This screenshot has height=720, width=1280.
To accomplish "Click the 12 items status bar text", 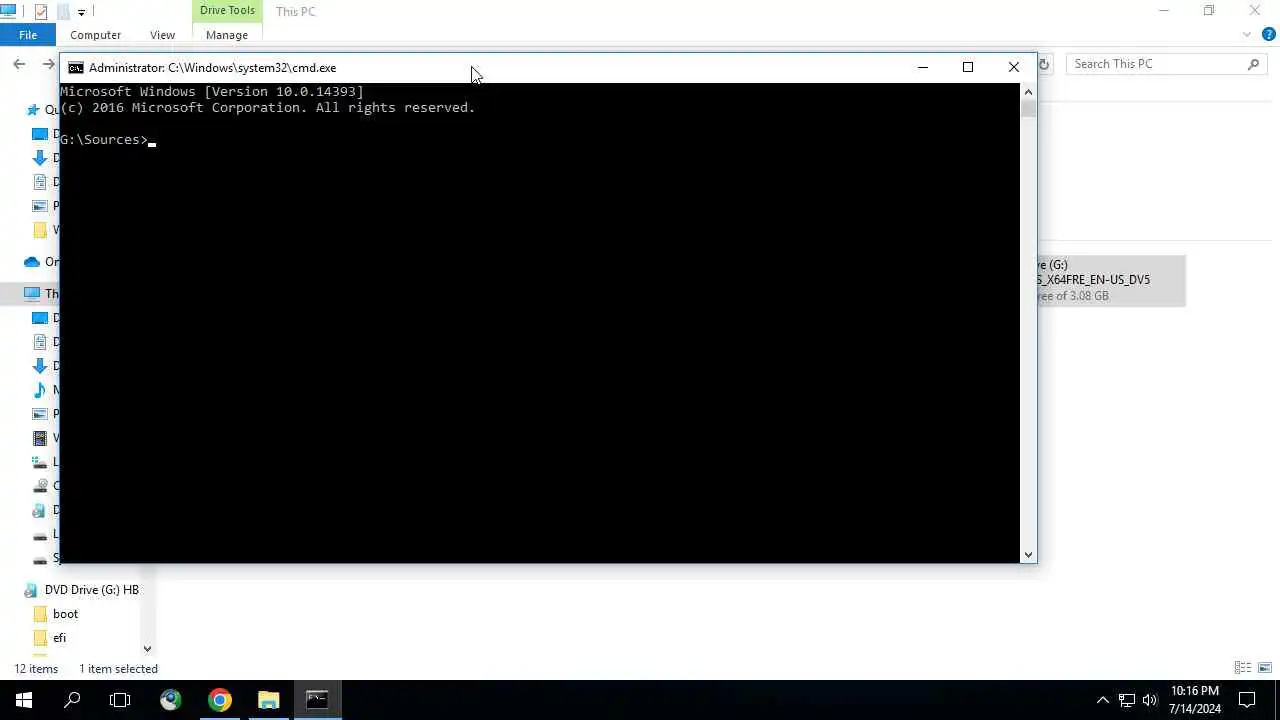I will tap(36, 669).
